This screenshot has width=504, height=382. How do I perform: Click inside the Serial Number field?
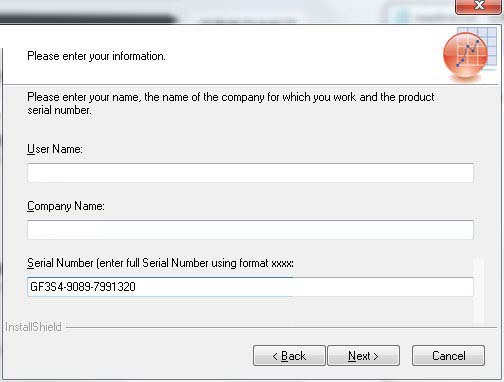pos(250,287)
